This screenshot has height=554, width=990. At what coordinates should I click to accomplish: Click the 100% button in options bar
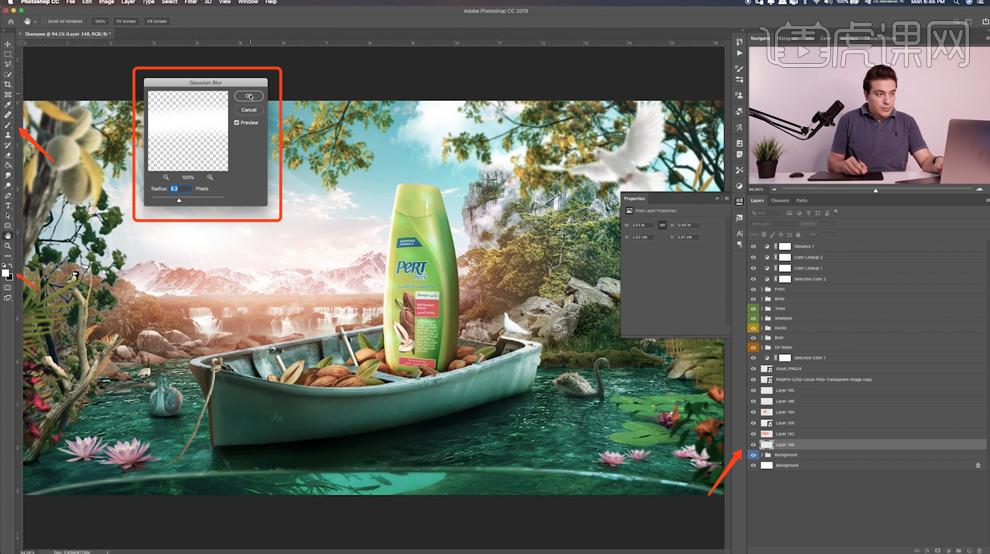coord(100,21)
